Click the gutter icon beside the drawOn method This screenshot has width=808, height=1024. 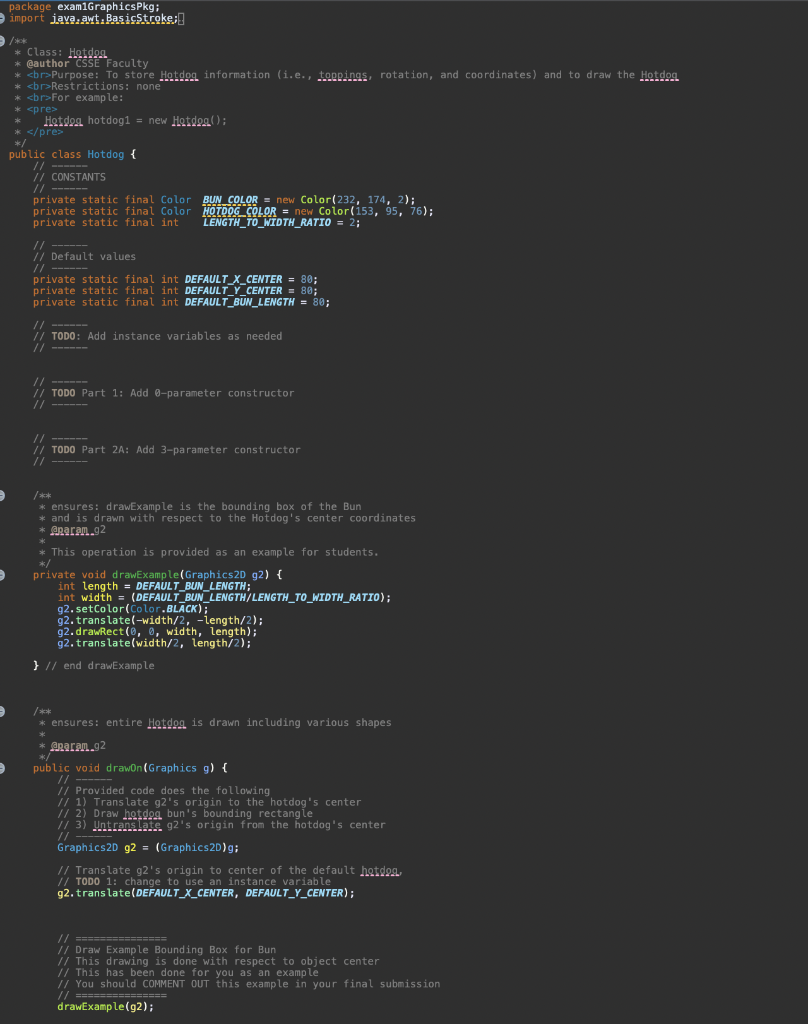pos(5,768)
